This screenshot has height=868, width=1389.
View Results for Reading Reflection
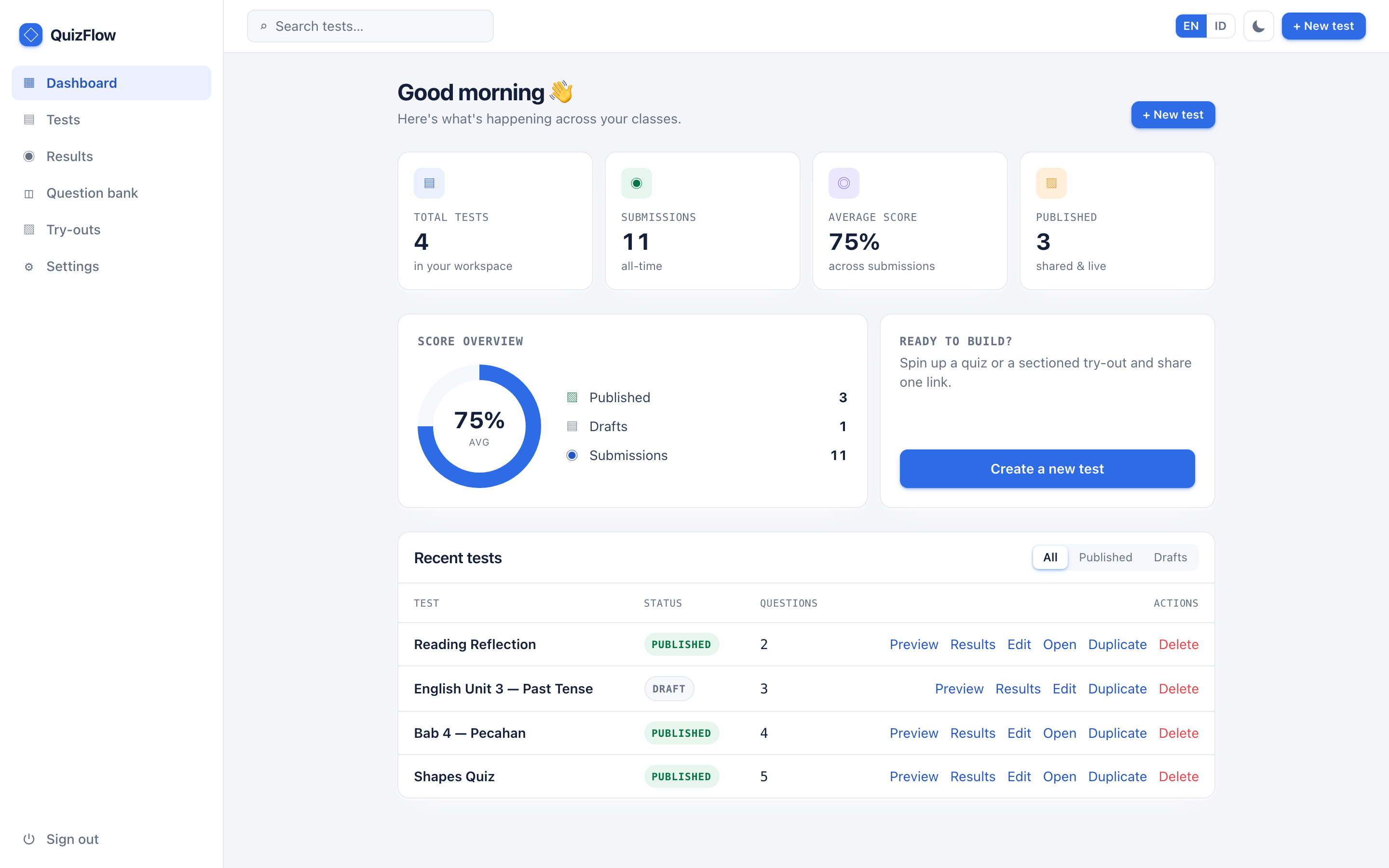pyautogui.click(x=973, y=645)
